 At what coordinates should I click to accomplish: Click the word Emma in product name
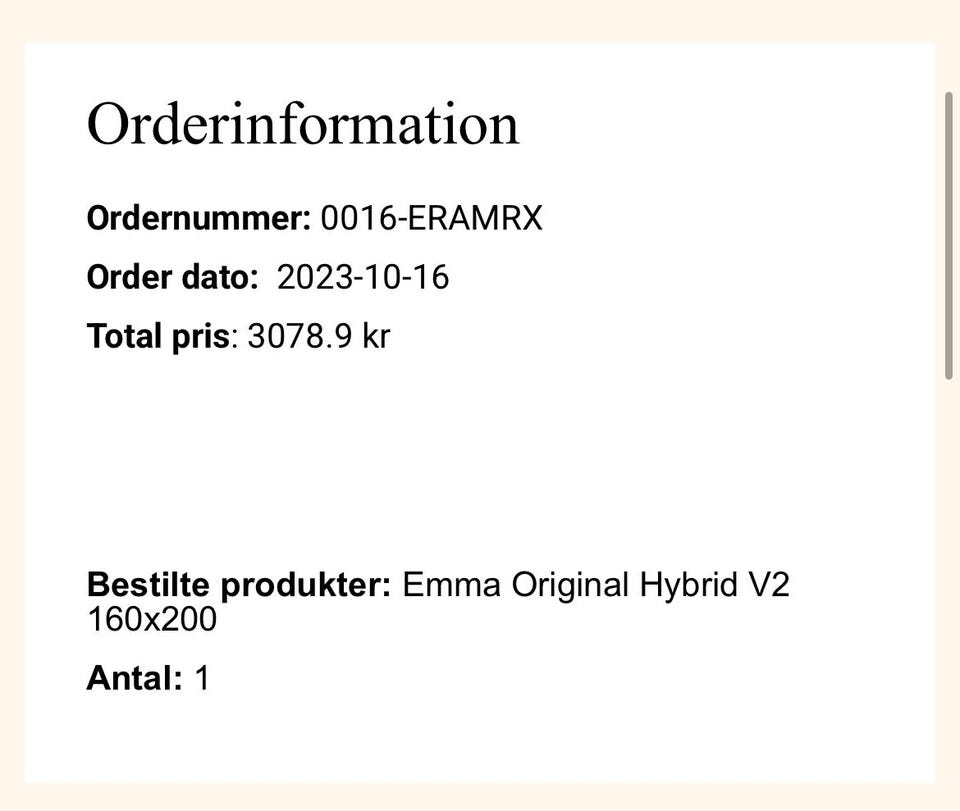451,585
